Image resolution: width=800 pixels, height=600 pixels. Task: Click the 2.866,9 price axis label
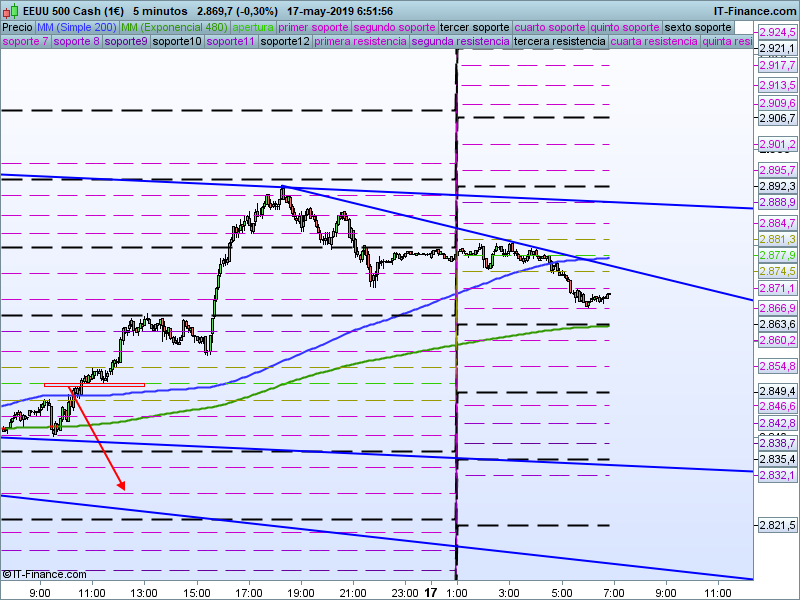pos(777,308)
